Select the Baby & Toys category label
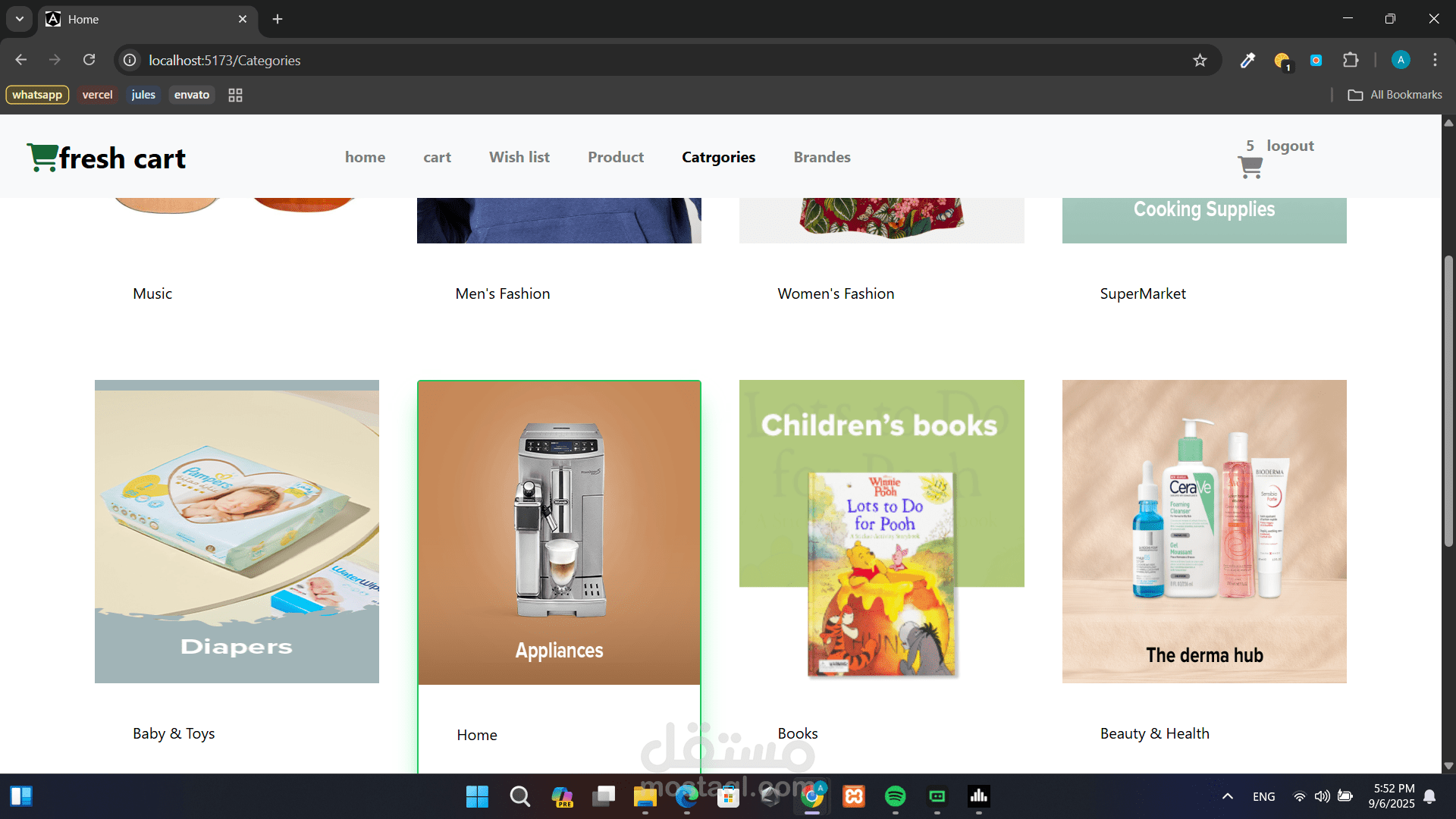 pos(174,733)
